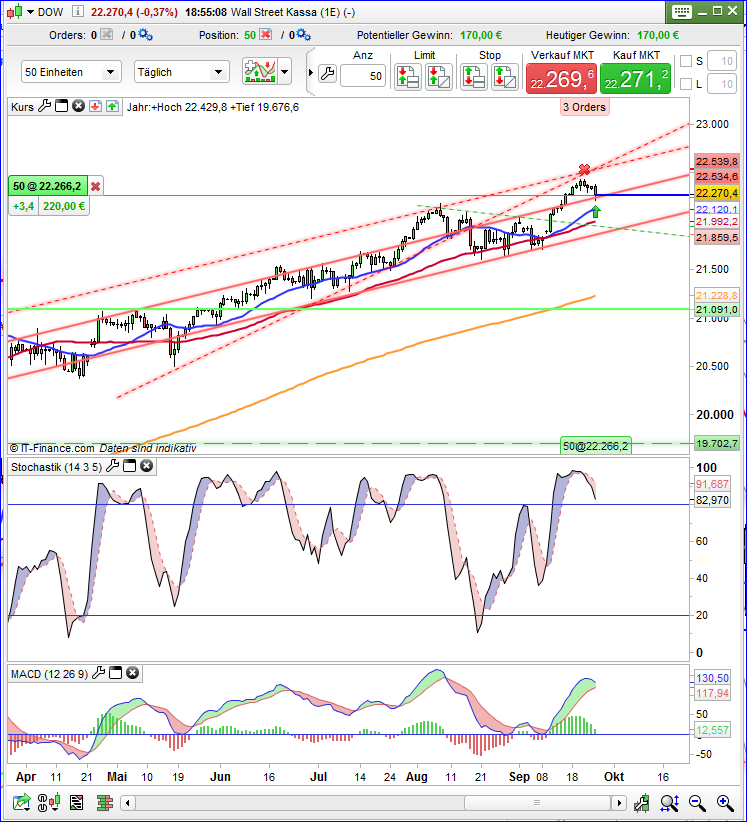The width and height of the screenshot is (747, 822).
Task: Close the MACD panel
Action: tap(133, 673)
